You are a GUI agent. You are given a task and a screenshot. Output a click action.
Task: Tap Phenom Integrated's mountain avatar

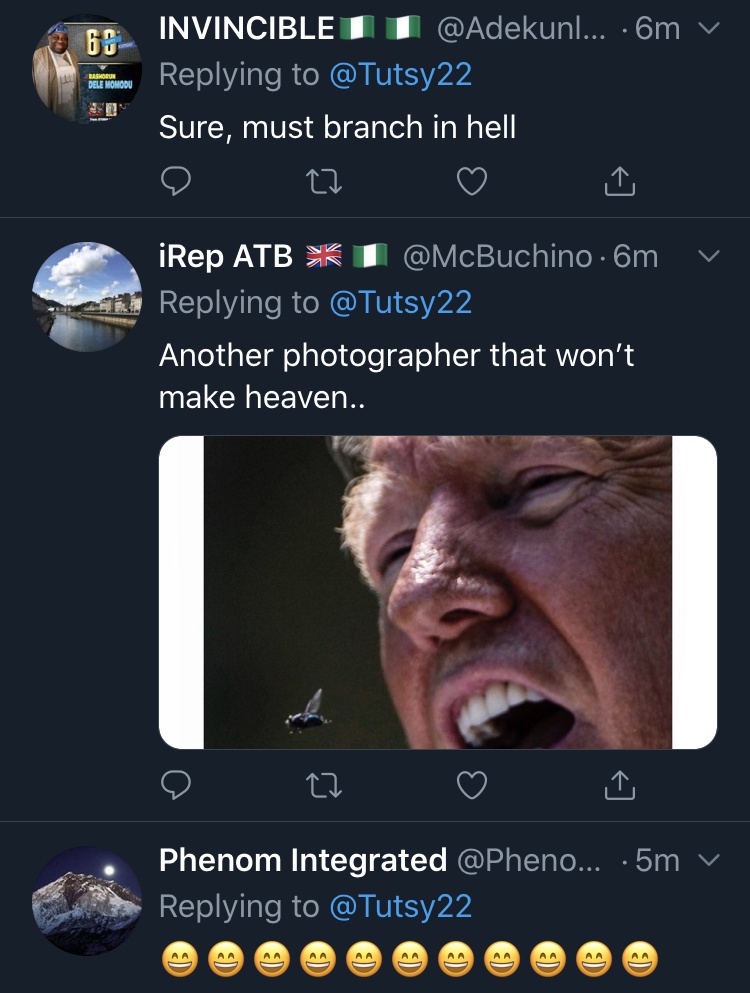pyautogui.click(x=87, y=900)
